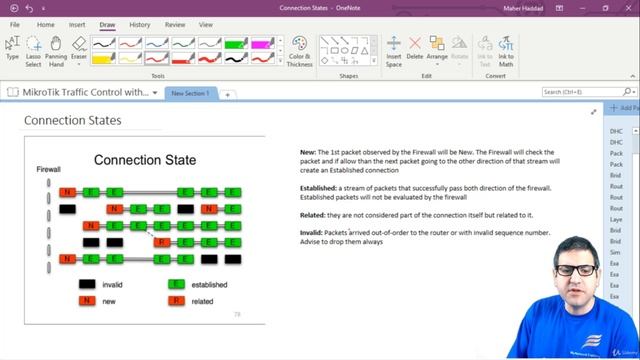Select the thin blue pen
This screenshot has height=360, width=640.
click(157, 43)
